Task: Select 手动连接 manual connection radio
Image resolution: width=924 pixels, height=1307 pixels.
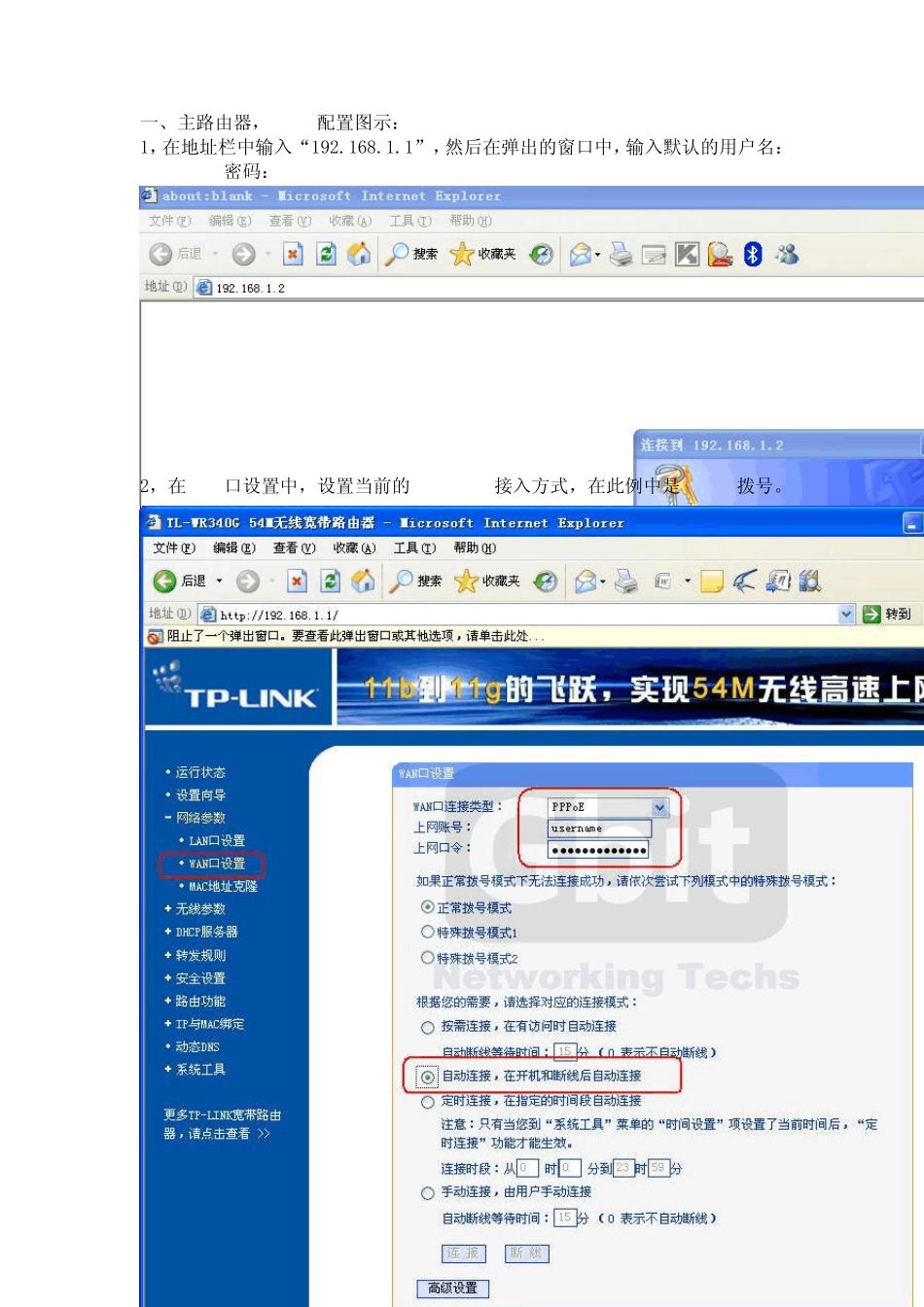Action: [427, 1192]
